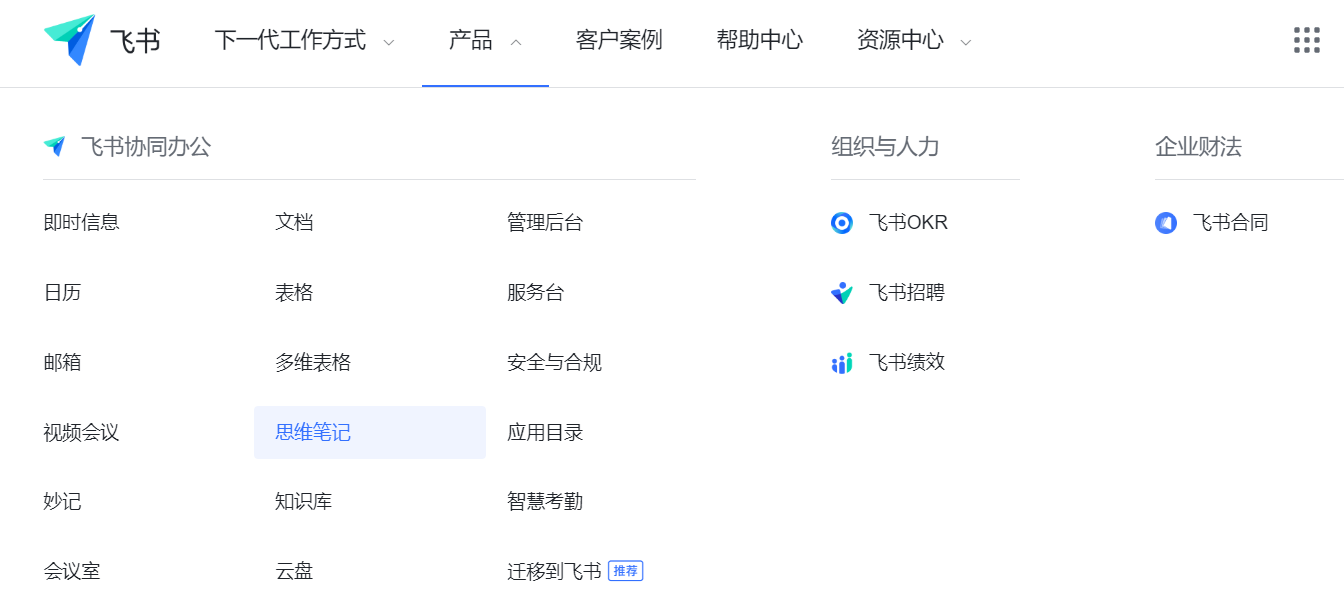1344x616 pixels.
Task: Click the Feishu Performance (飞书绩效) icon
Action: pyautogui.click(x=842, y=363)
